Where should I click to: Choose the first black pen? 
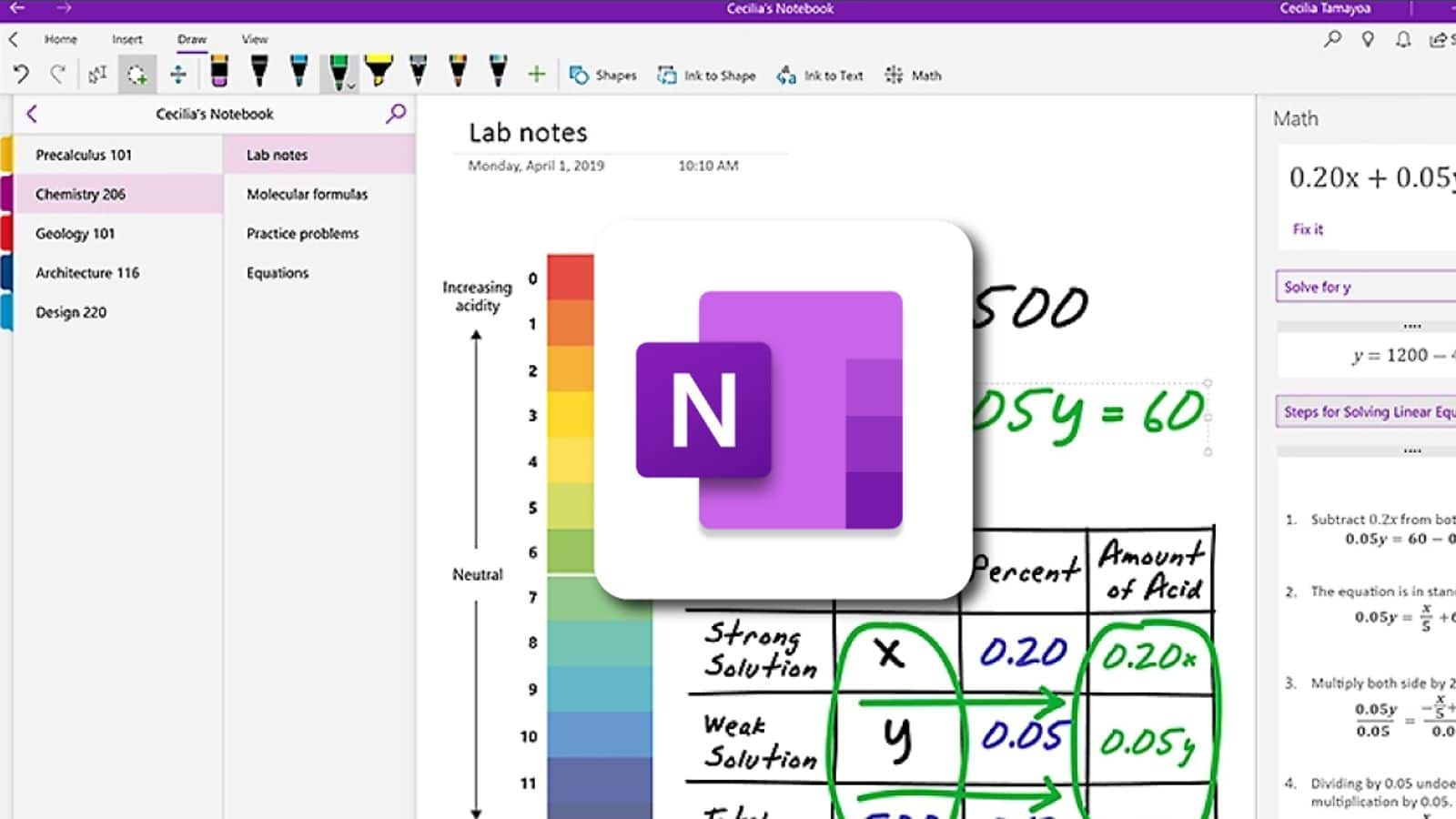pos(259,71)
